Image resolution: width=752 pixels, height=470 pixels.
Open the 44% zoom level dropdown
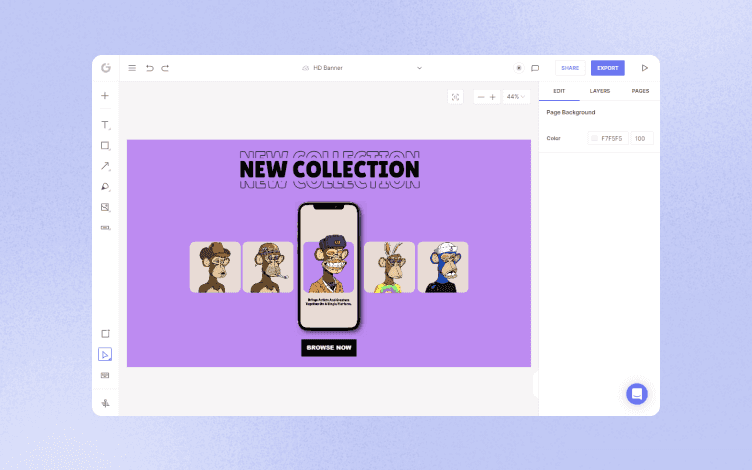pyautogui.click(x=516, y=97)
